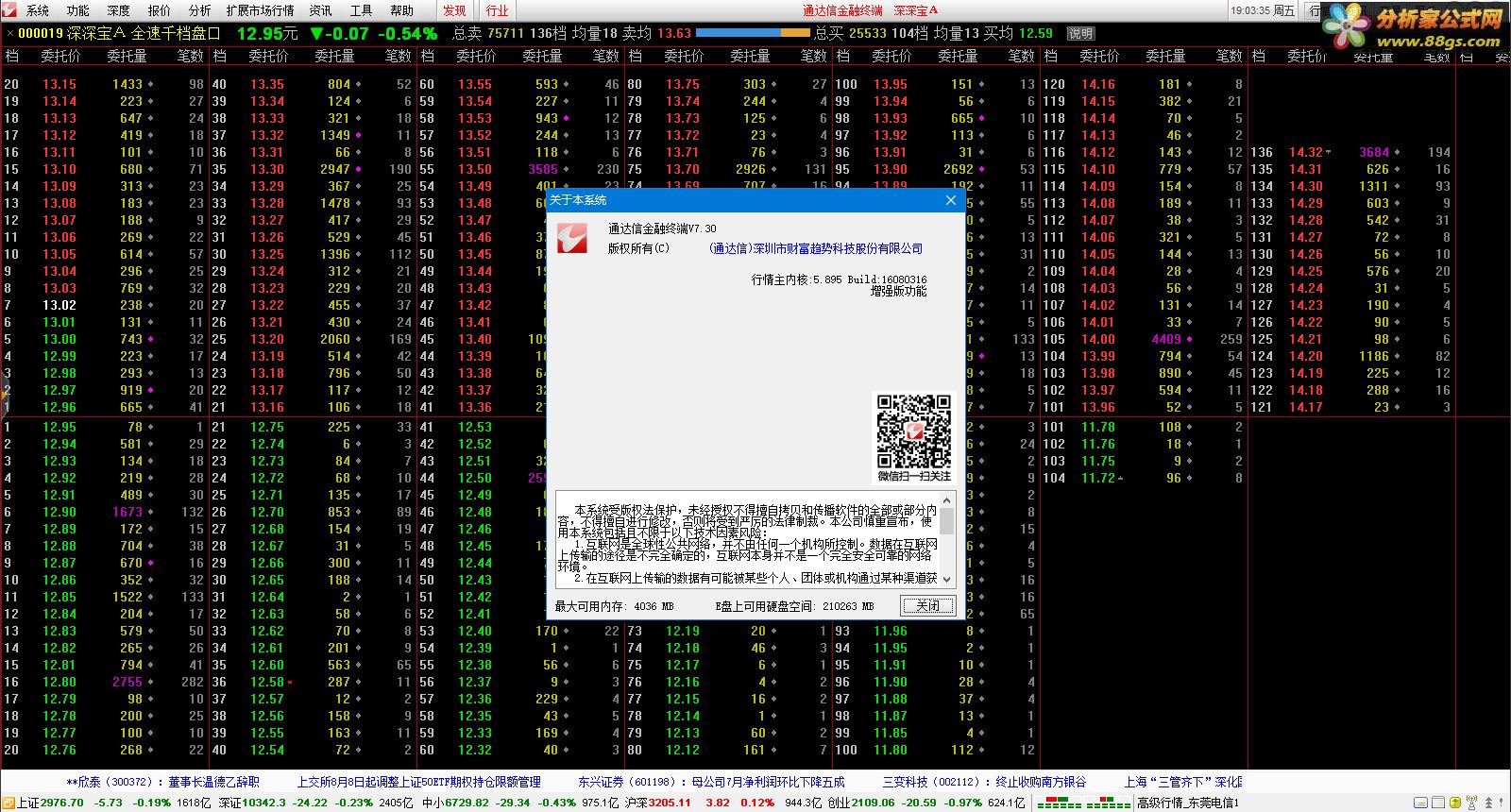The width and height of the screenshot is (1511, 812).
Task: Click the red-green market breadth indicator bars
Action: (1084, 803)
